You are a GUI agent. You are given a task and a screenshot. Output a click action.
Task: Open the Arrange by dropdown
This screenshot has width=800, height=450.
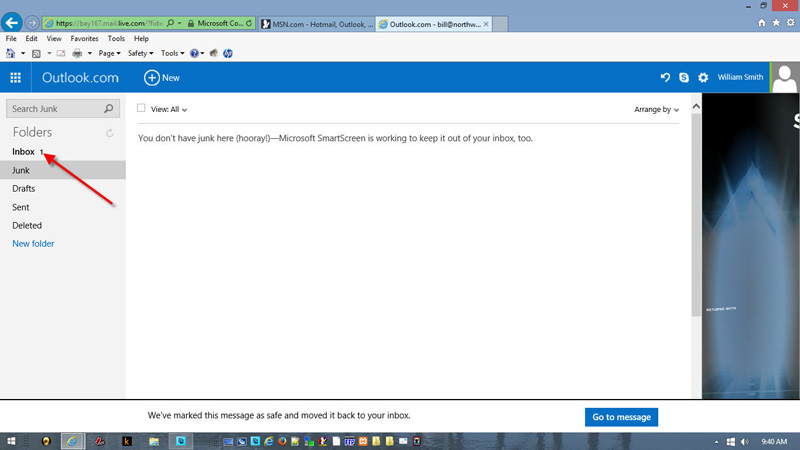click(x=657, y=109)
